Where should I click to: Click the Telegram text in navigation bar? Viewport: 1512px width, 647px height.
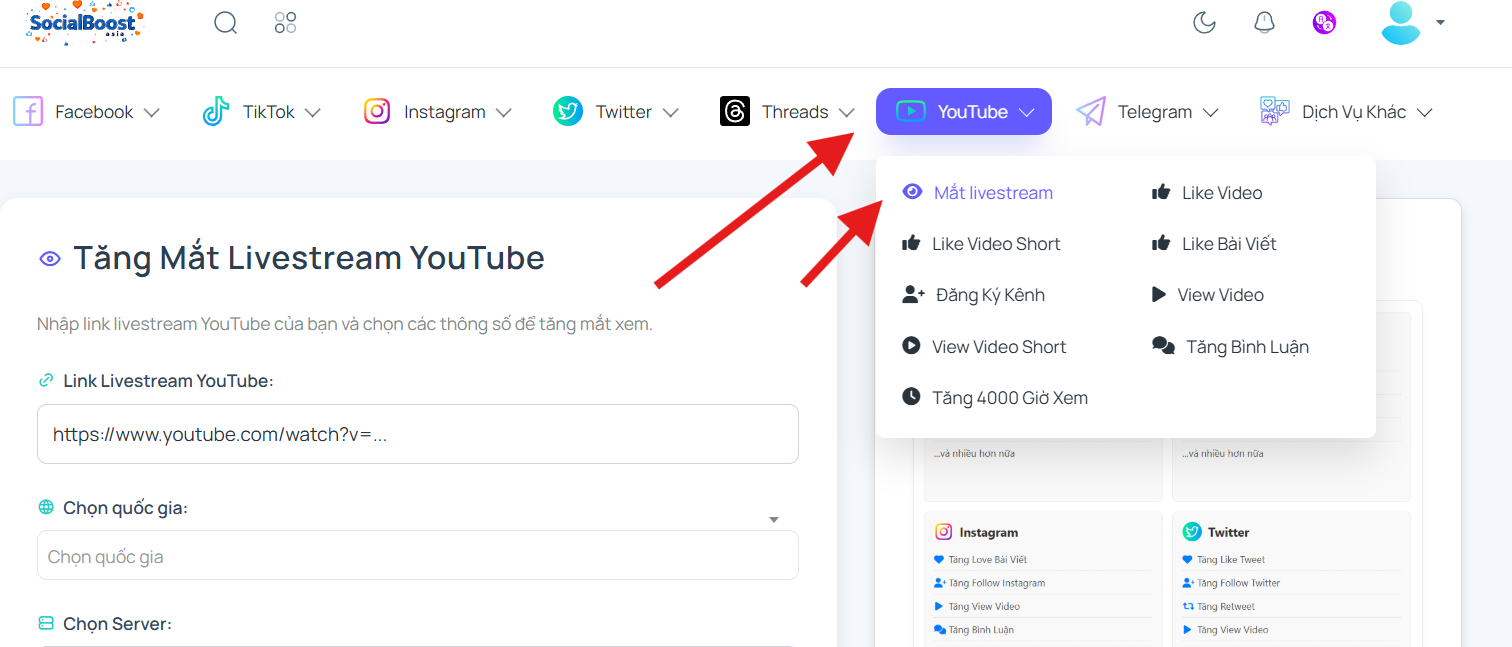[1155, 112]
